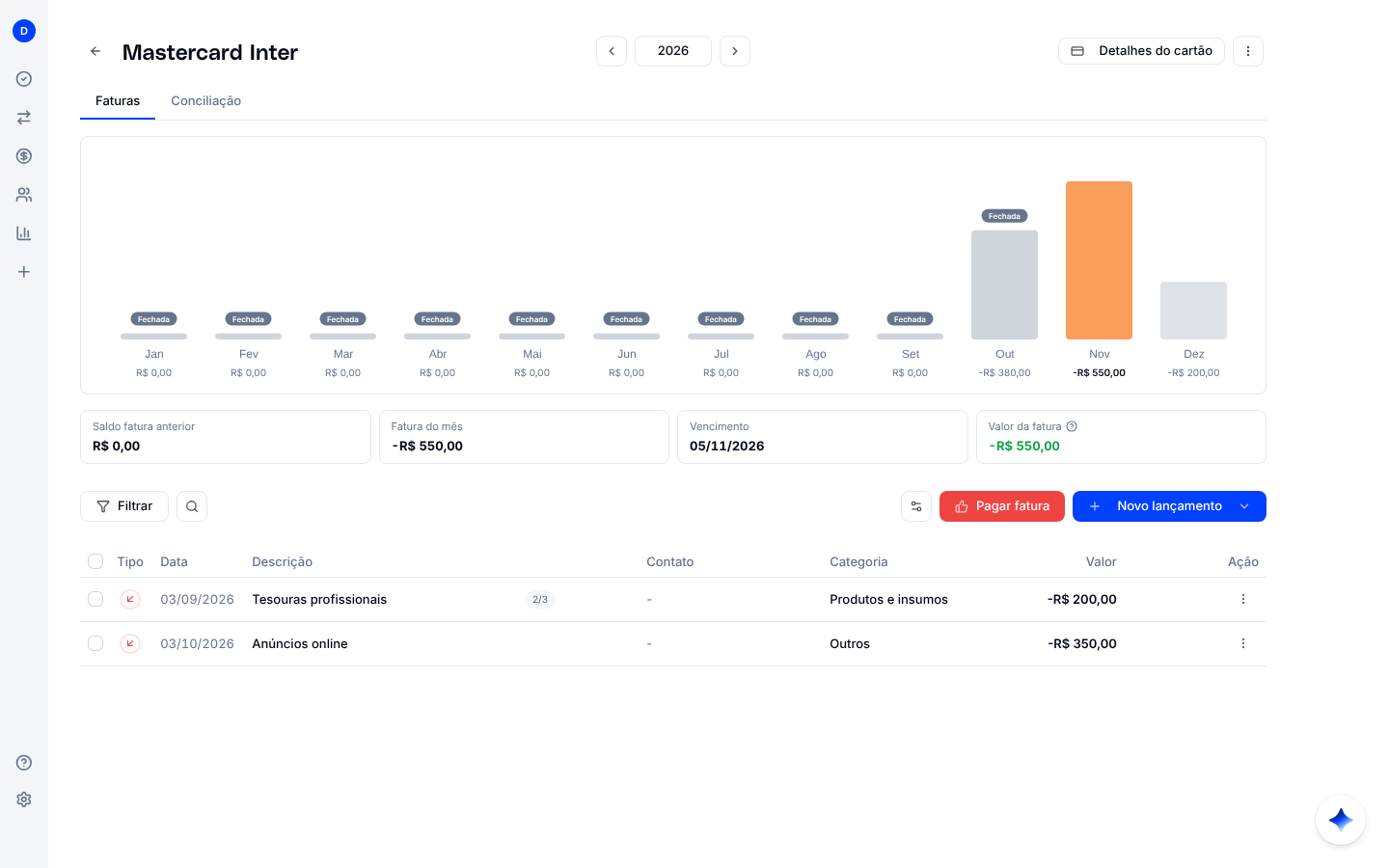Open the contacts people sidebar icon

24,195
